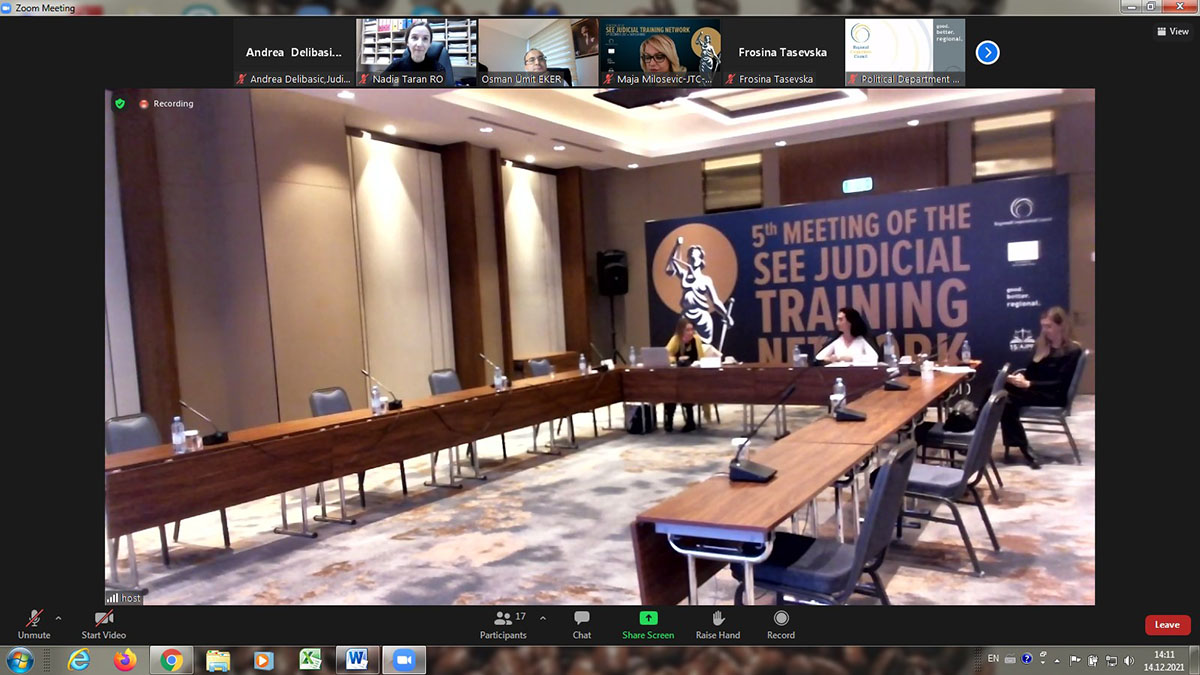Select Nadia Taran RO video thumbnail

click(x=416, y=52)
